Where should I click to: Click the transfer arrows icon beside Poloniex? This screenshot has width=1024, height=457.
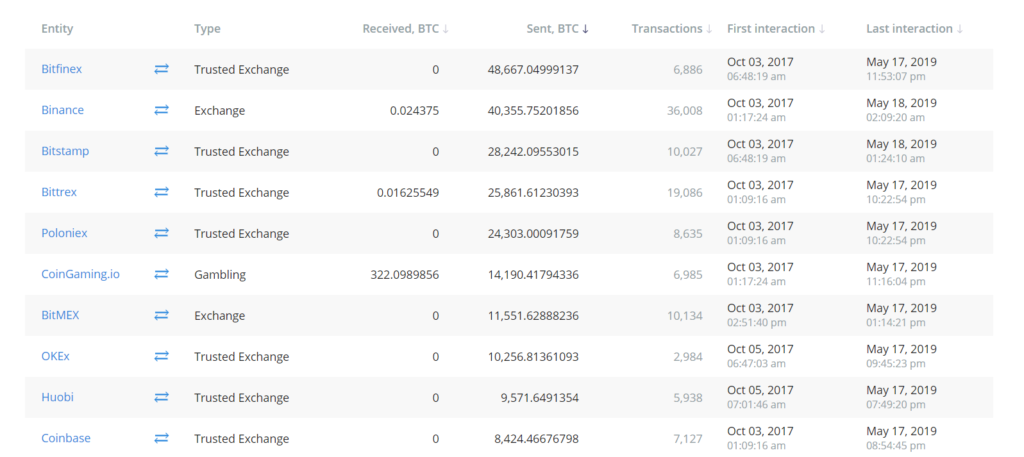(x=161, y=233)
